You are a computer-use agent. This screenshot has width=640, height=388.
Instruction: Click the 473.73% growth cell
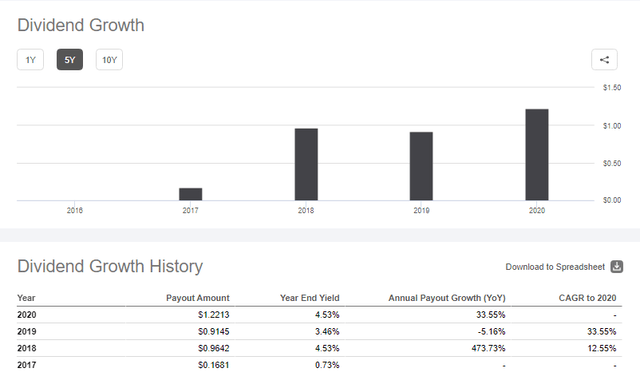488,348
